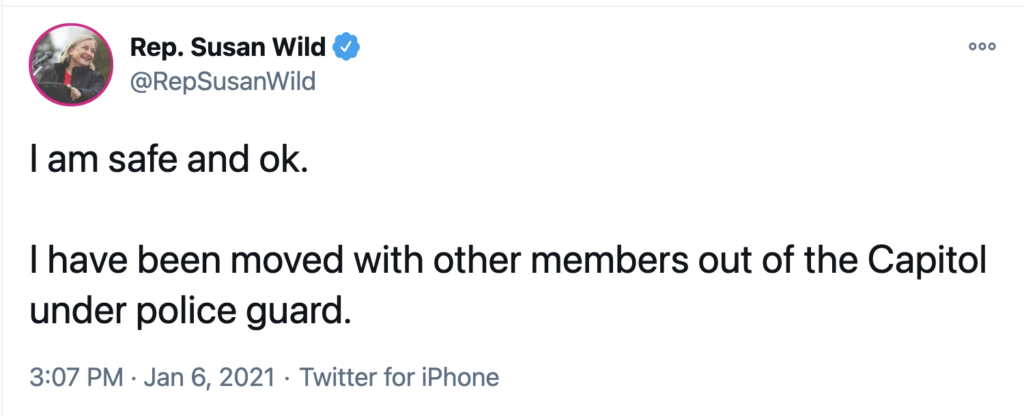
Task: Click the word 'Capitol' in the tweet
Action: click(926, 267)
